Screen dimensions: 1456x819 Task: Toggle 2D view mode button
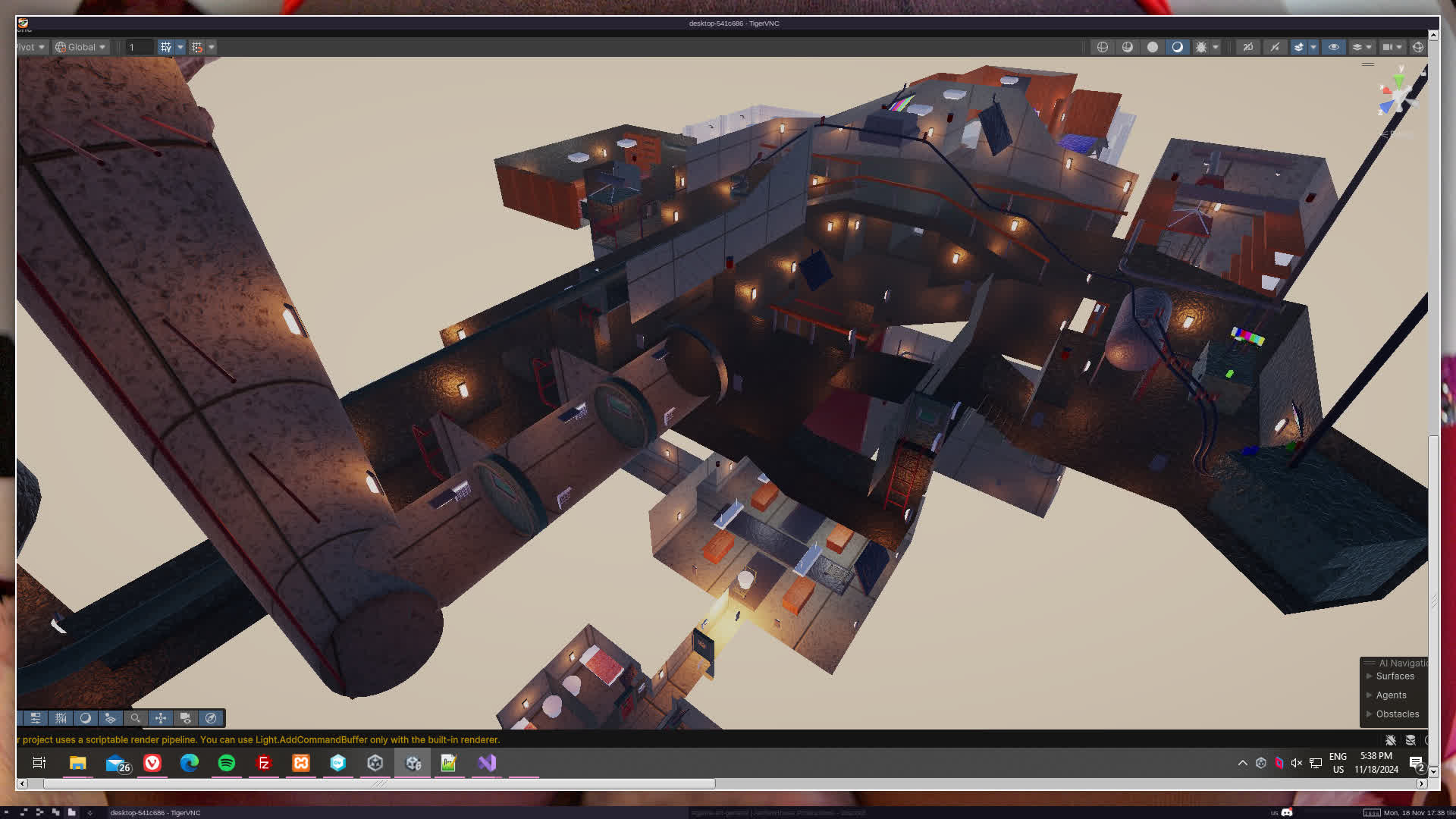pyautogui.click(x=1247, y=47)
